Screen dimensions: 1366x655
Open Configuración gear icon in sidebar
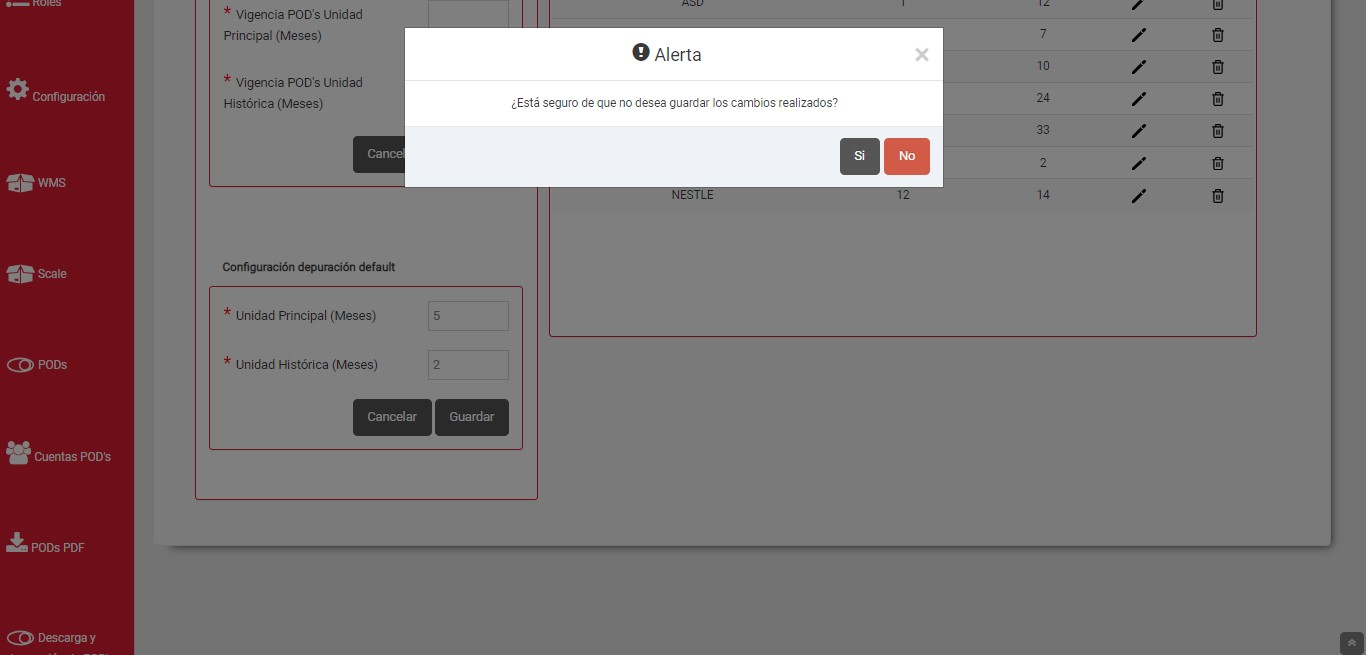click(x=18, y=90)
